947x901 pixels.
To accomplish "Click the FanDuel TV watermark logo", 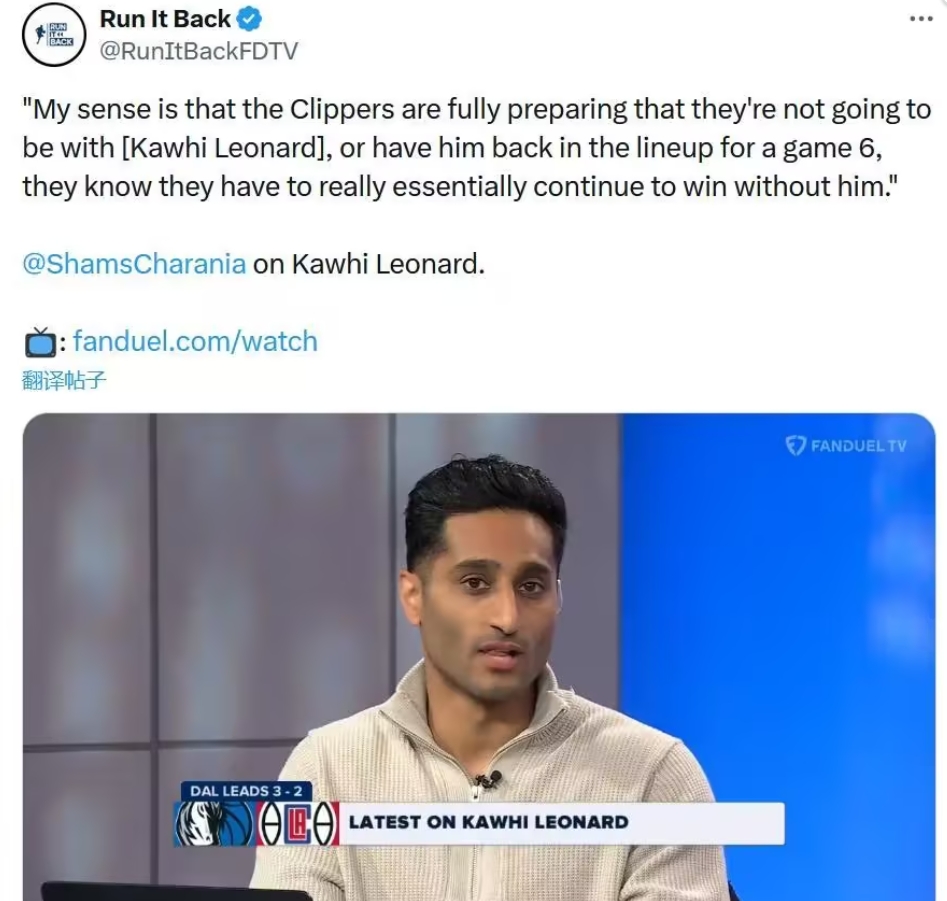I will pyautogui.click(x=846, y=446).
